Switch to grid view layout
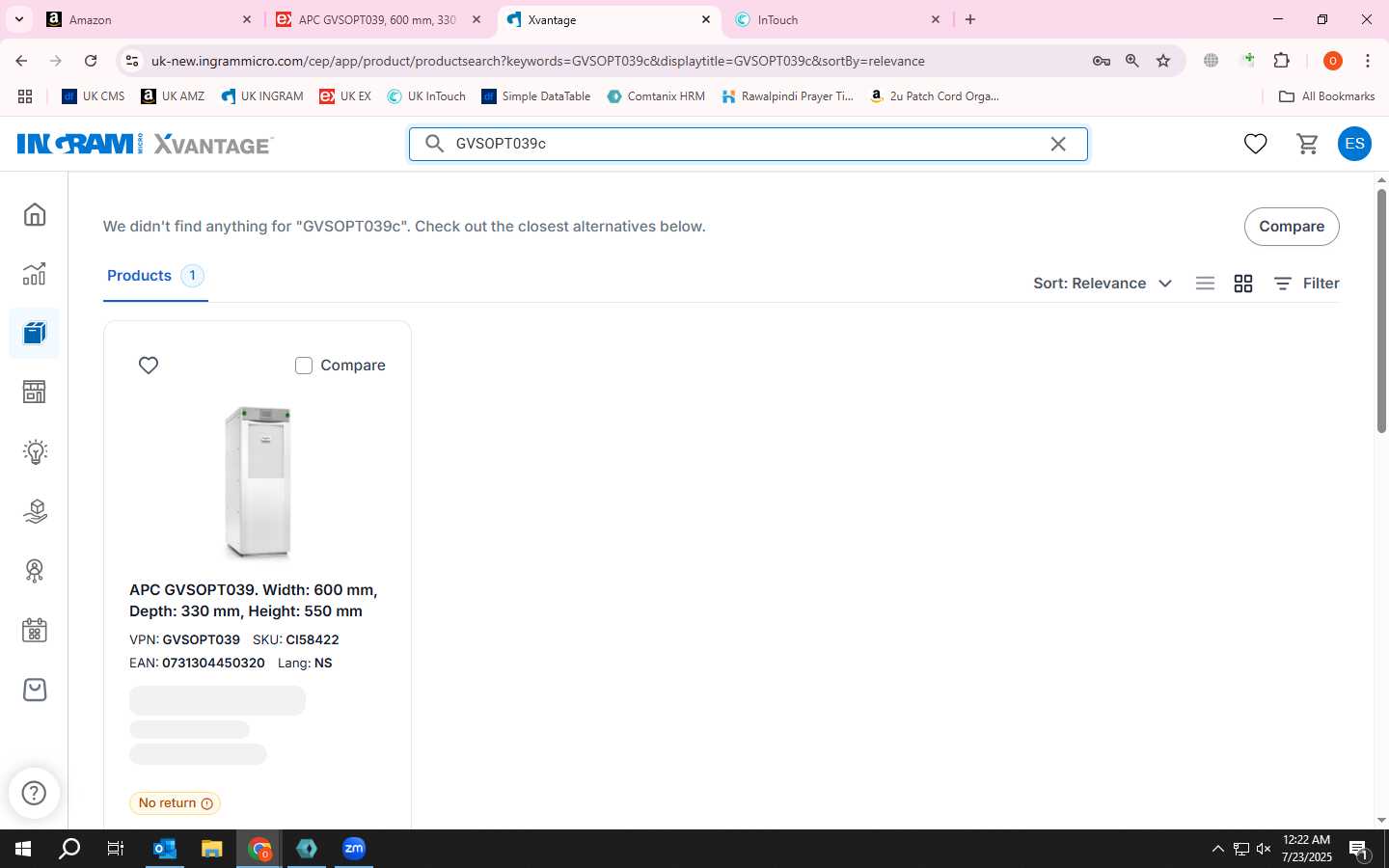This screenshot has height=868, width=1389. [x=1243, y=284]
